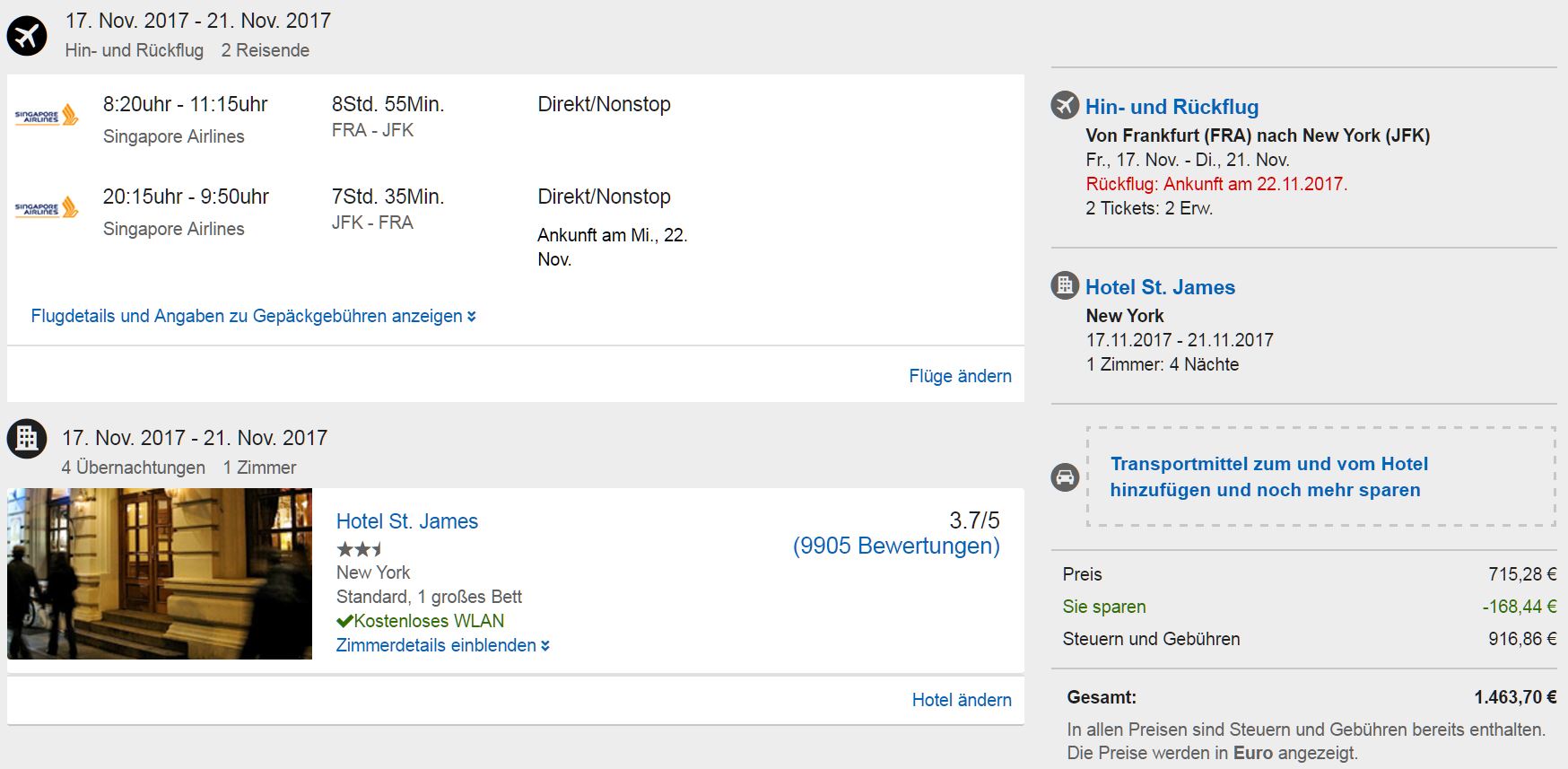Open the 9905 Bewertungen reviews link
1568x769 pixels.
896,546
